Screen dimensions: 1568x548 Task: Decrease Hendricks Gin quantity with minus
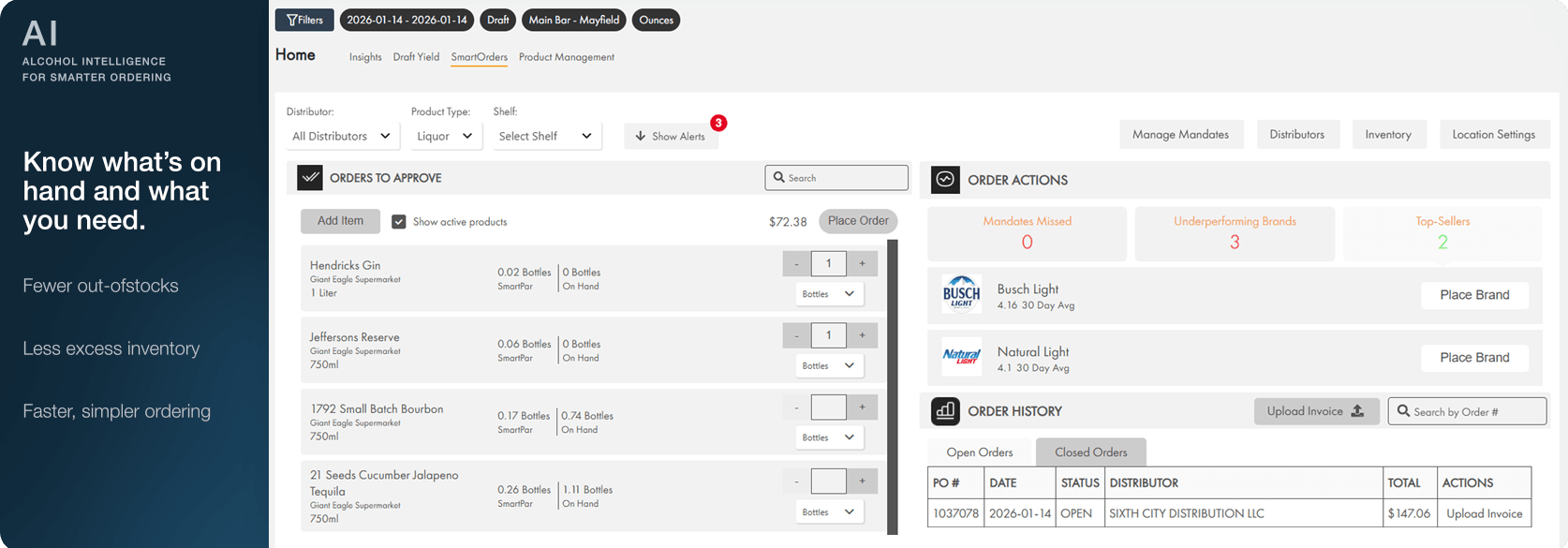[x=797, y=263]
